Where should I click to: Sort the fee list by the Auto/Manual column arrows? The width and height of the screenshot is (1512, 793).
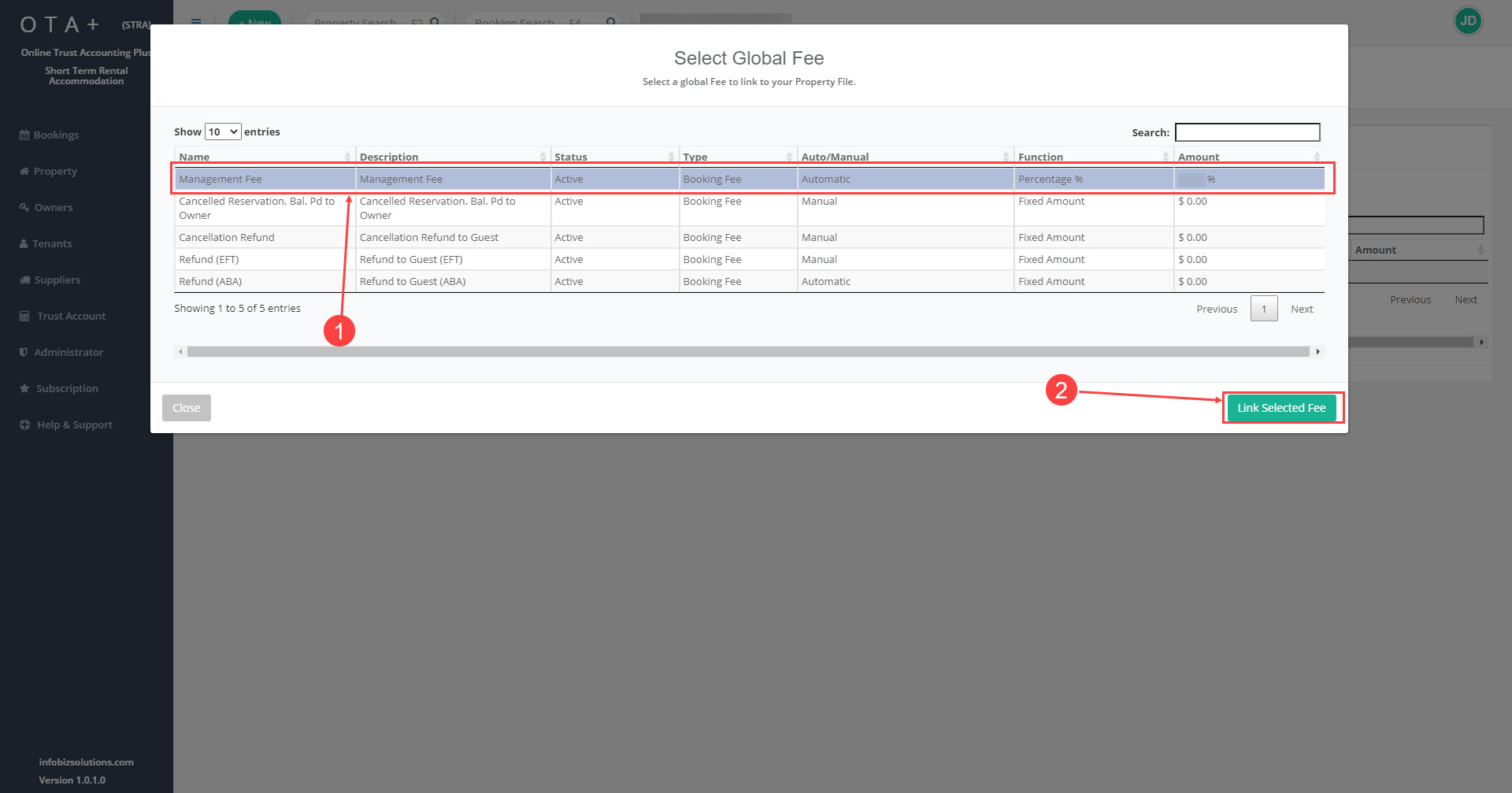click(x=1006, y=157)
